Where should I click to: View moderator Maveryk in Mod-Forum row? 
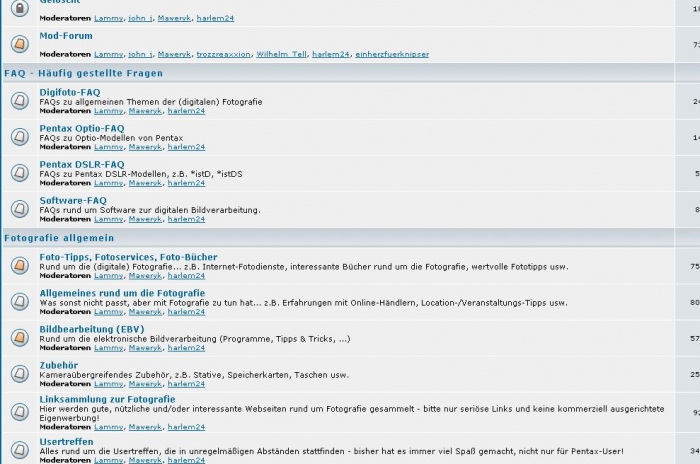point(174,54)
